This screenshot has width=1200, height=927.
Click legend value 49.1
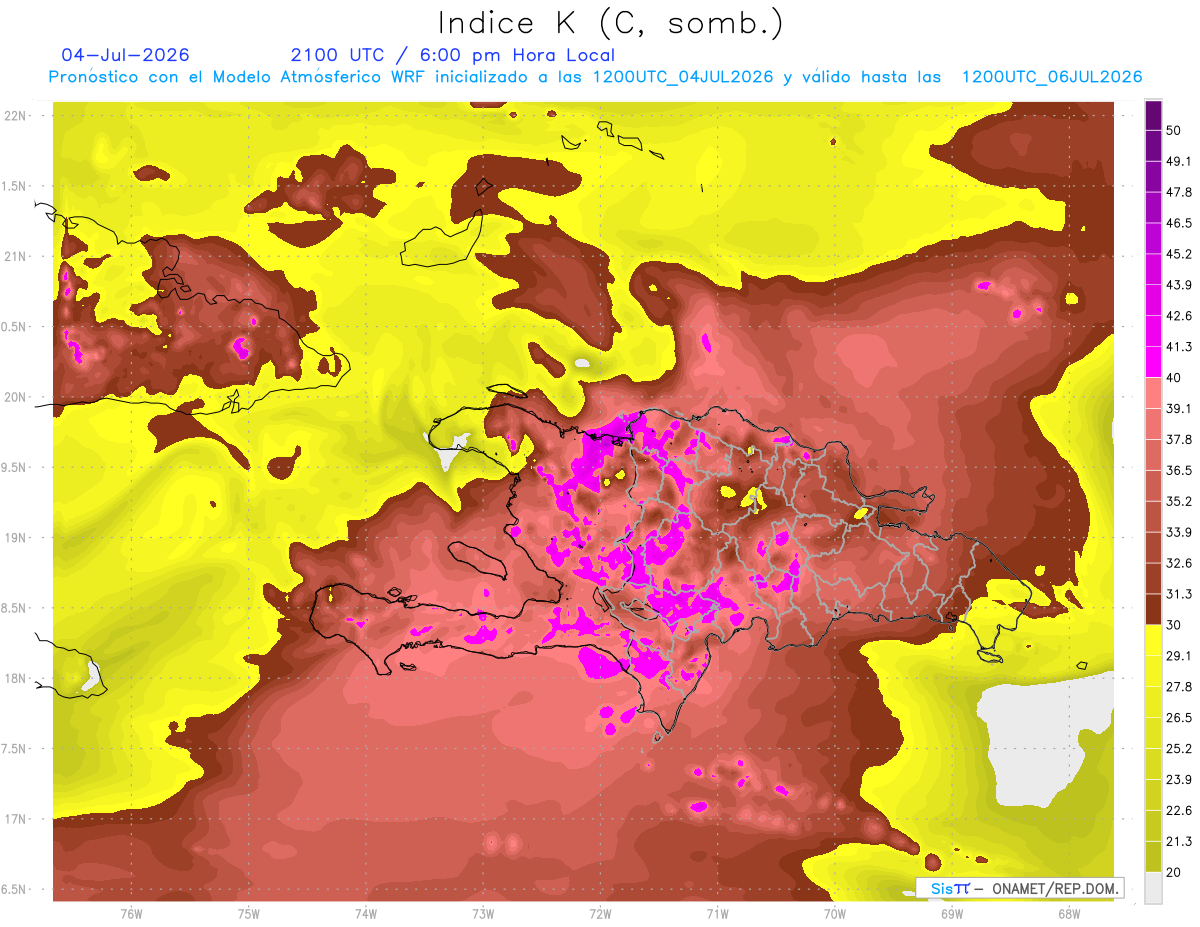click(1179, 161)
